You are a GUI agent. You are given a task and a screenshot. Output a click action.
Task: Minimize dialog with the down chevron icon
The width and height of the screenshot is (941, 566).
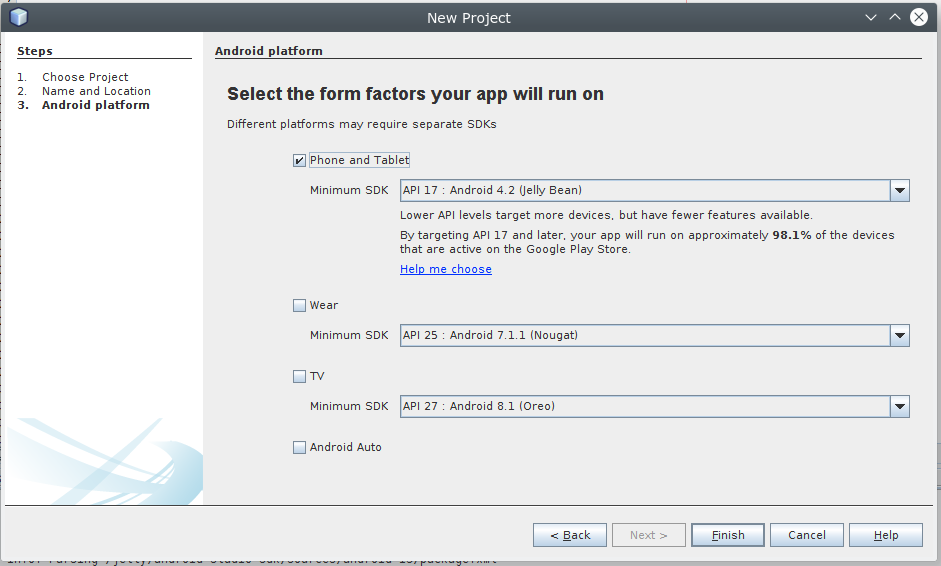tap(871, 17)
